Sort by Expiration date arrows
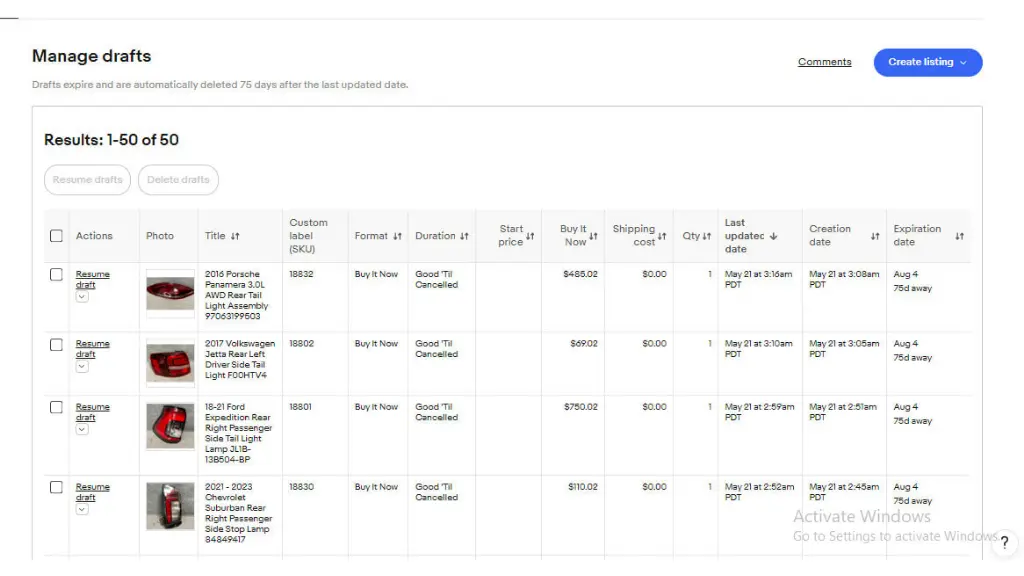 point(959,236)
